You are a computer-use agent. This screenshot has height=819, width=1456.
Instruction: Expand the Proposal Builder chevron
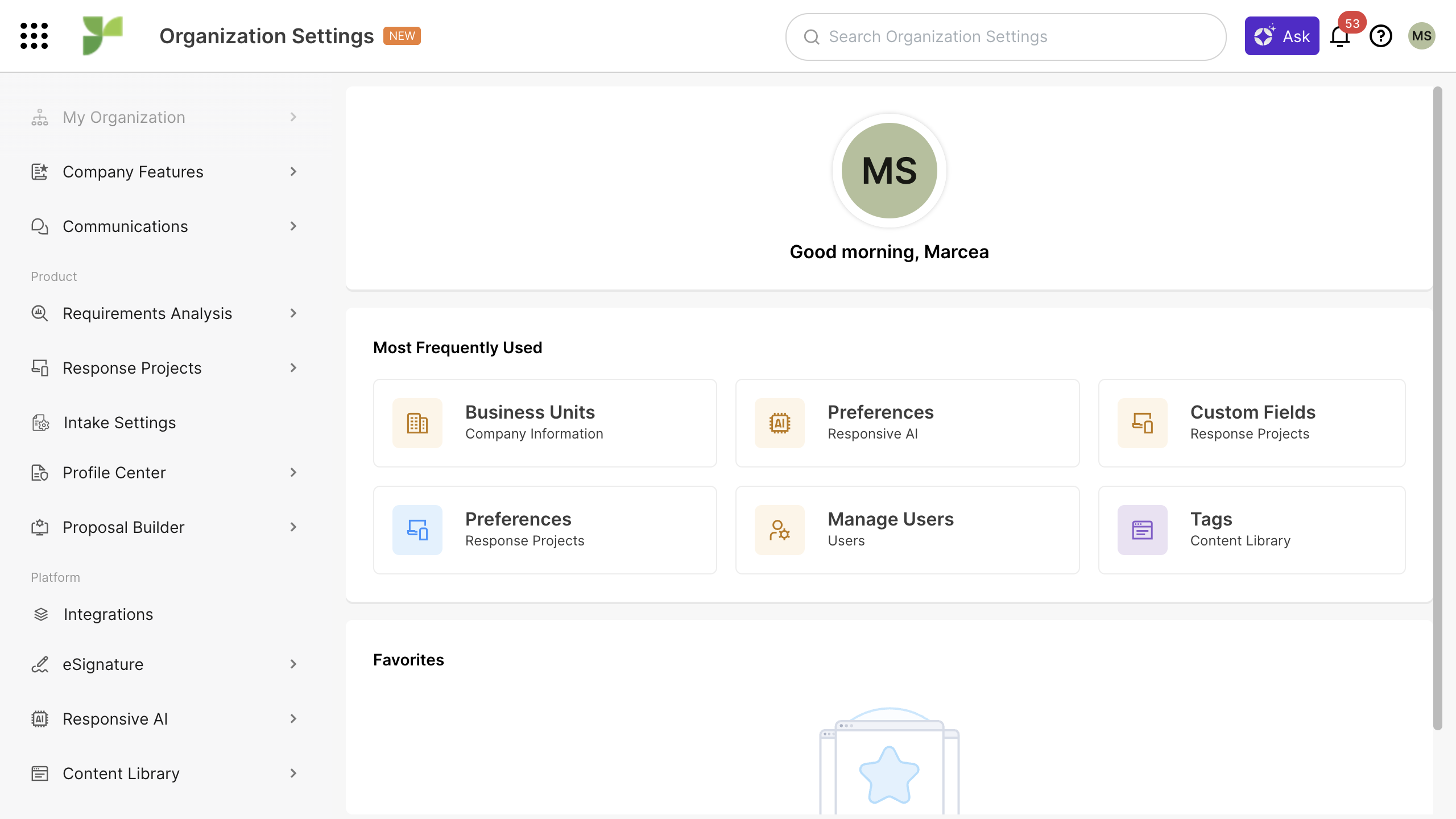(293, 527)
